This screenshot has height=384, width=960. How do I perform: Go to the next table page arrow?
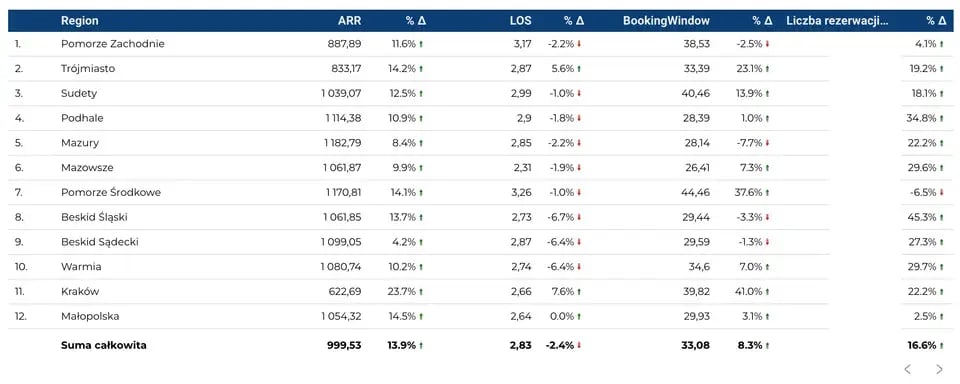click(939, 369)
